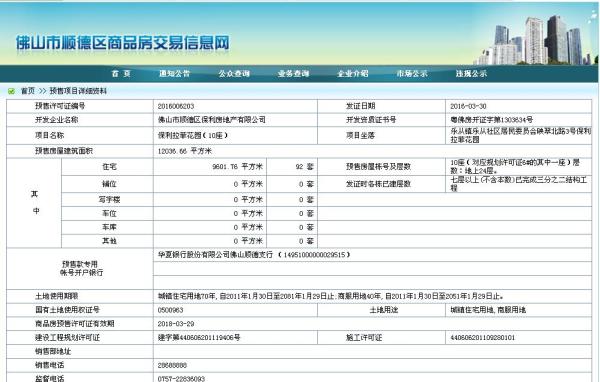
Task: Select planning permit 建字第440606201119406号
Action: (x=199, y=338)
